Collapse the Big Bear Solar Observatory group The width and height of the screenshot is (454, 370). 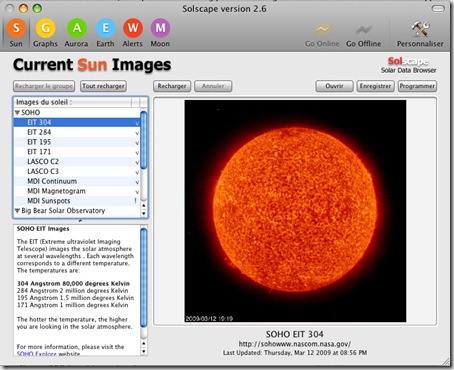point(17,211)
